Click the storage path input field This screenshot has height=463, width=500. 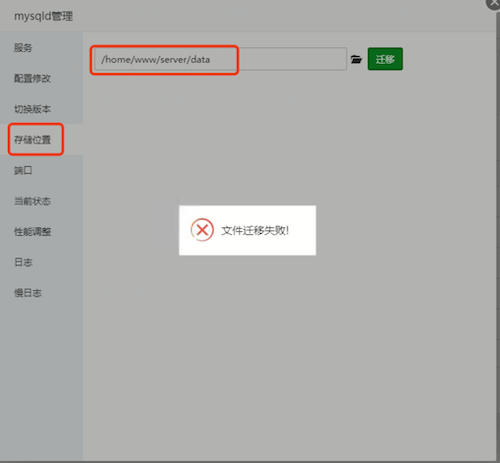(220, 59)
